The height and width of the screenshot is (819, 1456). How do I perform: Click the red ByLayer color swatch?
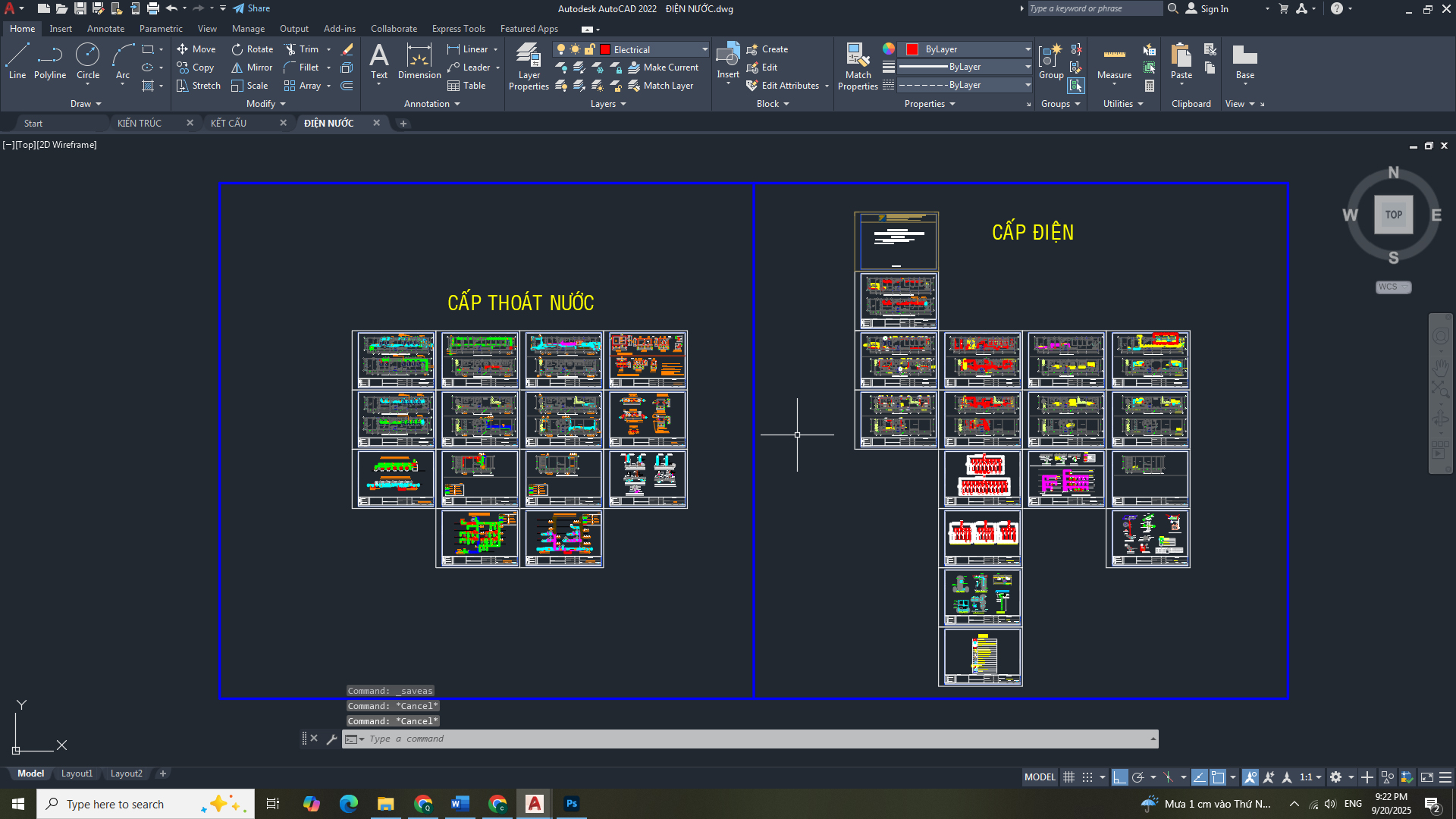click(x=912, y=49)
